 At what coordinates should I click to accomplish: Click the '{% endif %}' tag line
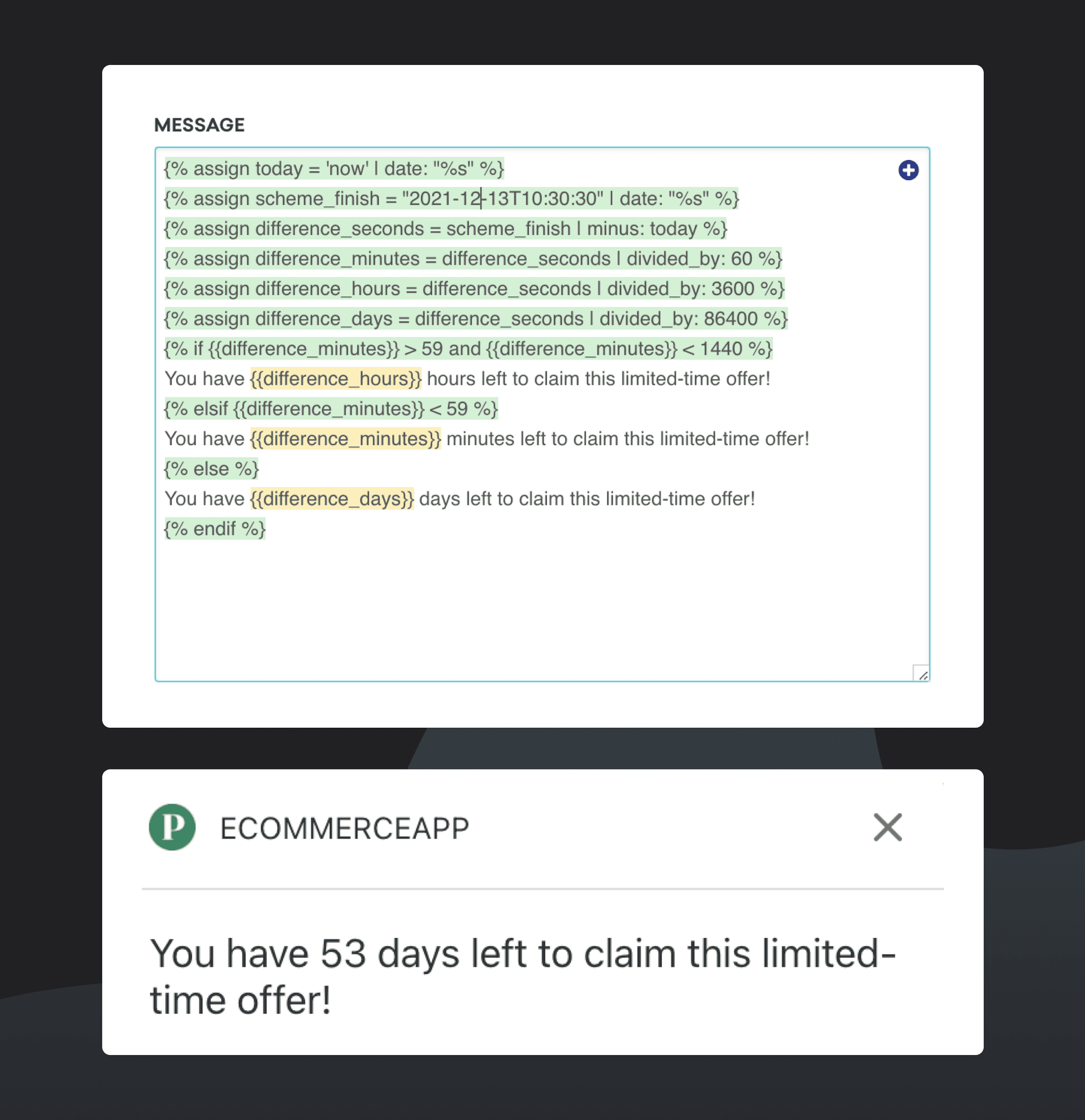[x=215, y=528]
